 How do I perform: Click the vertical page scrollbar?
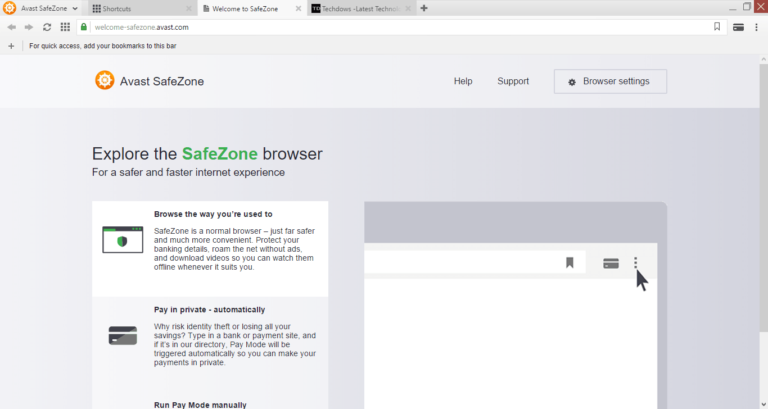tap(764, 198)
